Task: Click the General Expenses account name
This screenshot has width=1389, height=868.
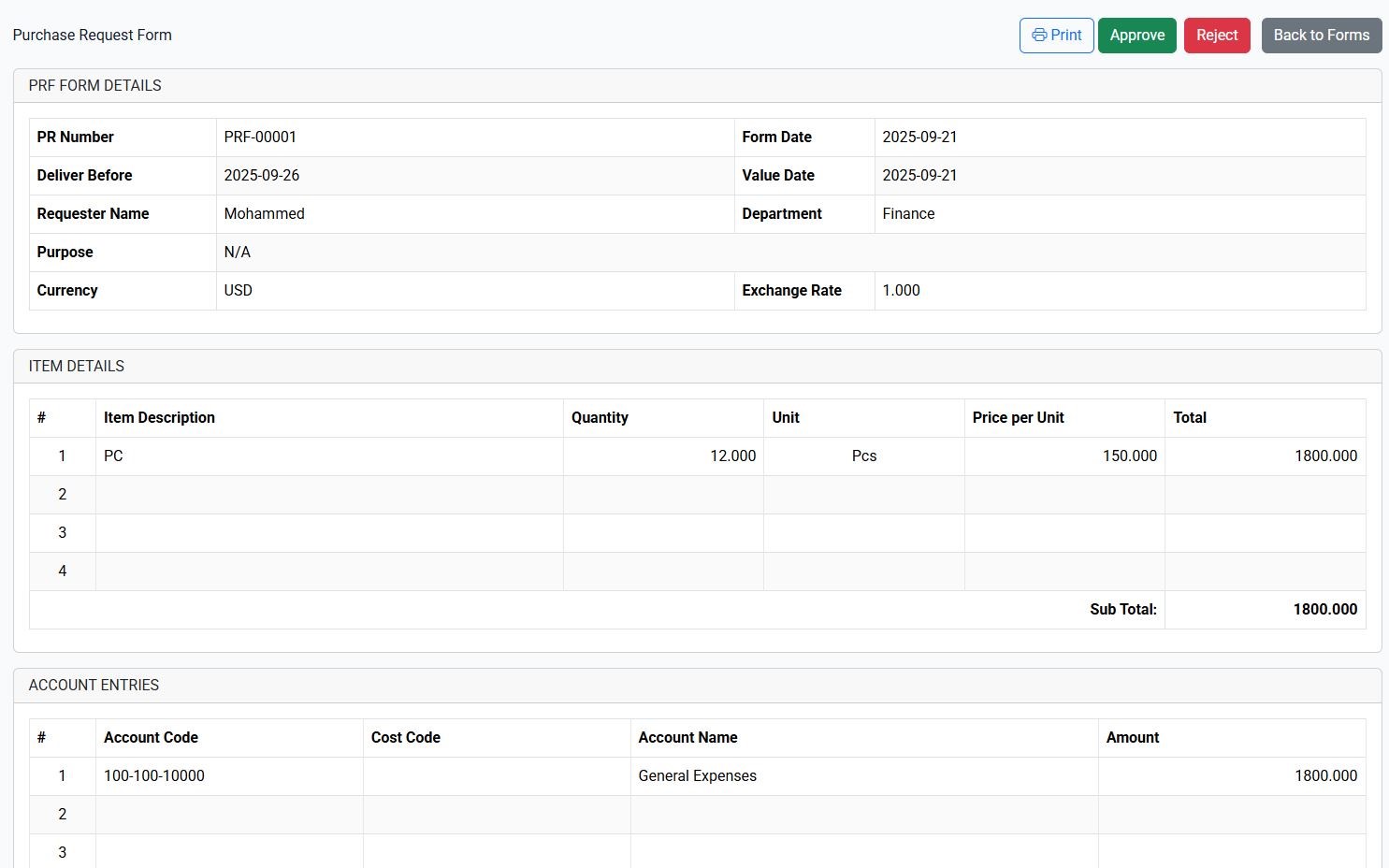Action: pyautogui.click(x=697, y=775)
